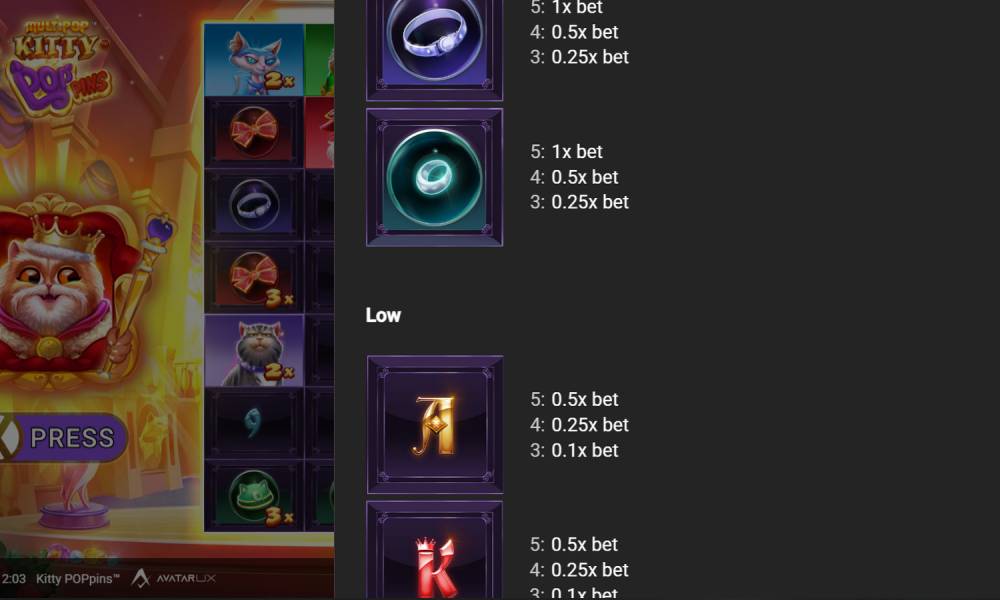
Task: Click the 5: 0.5x bet line for A
Action: (x=574, y=399)
